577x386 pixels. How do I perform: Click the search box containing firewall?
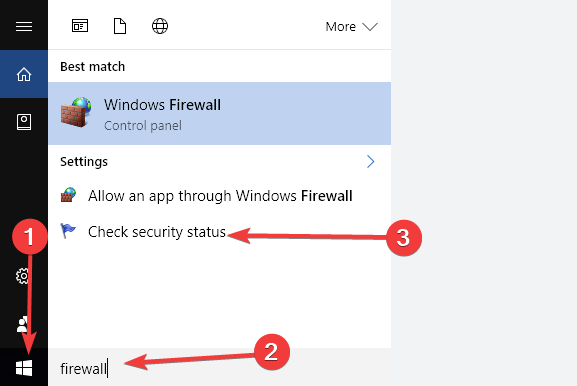[219, 368]
